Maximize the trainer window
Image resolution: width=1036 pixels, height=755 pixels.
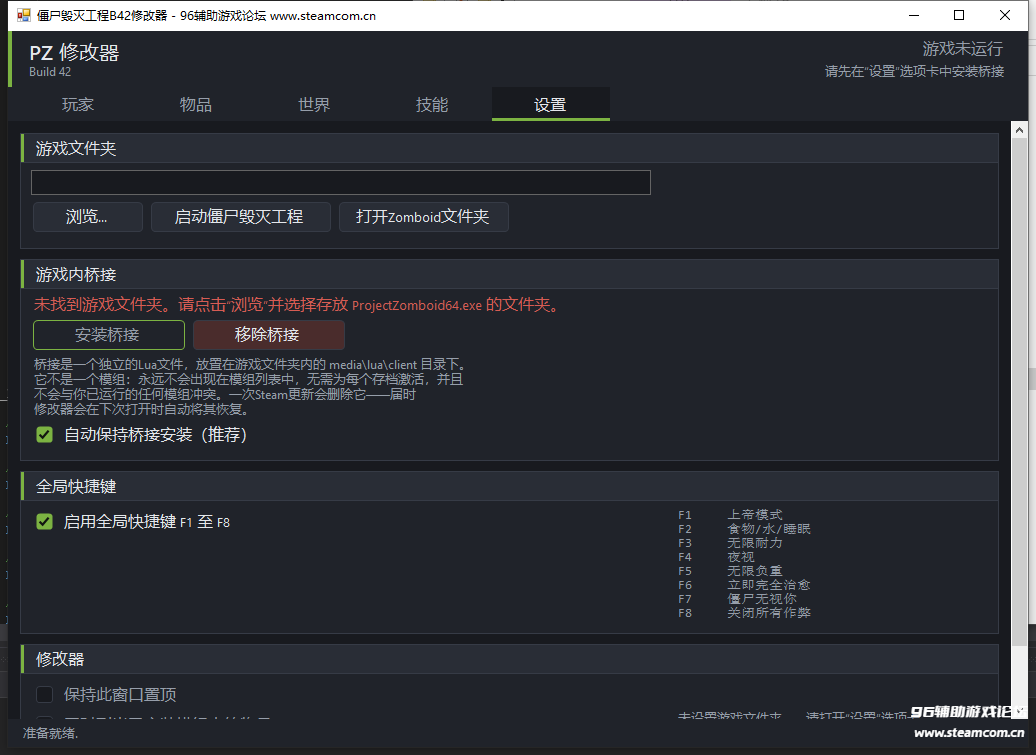click(959, 15)
